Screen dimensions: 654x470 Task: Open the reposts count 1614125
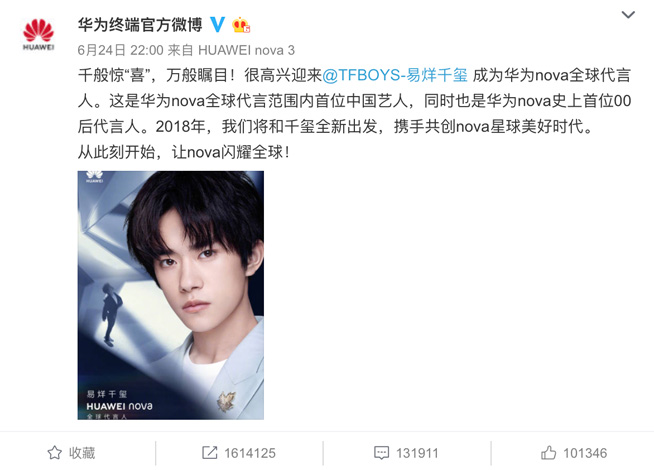point(250,453)
